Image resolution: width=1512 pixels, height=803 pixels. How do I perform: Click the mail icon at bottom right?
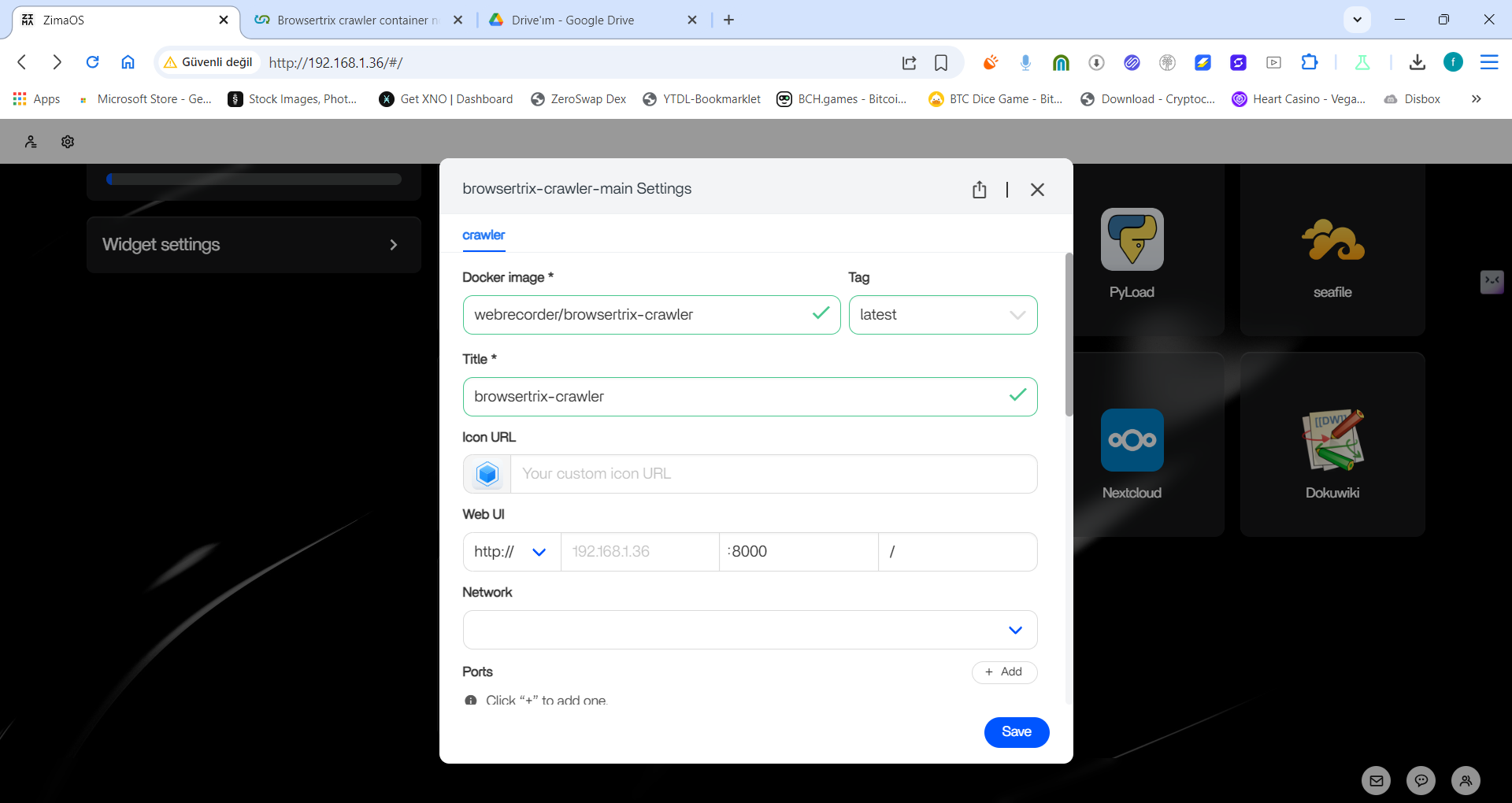[x=1376, y=781]
